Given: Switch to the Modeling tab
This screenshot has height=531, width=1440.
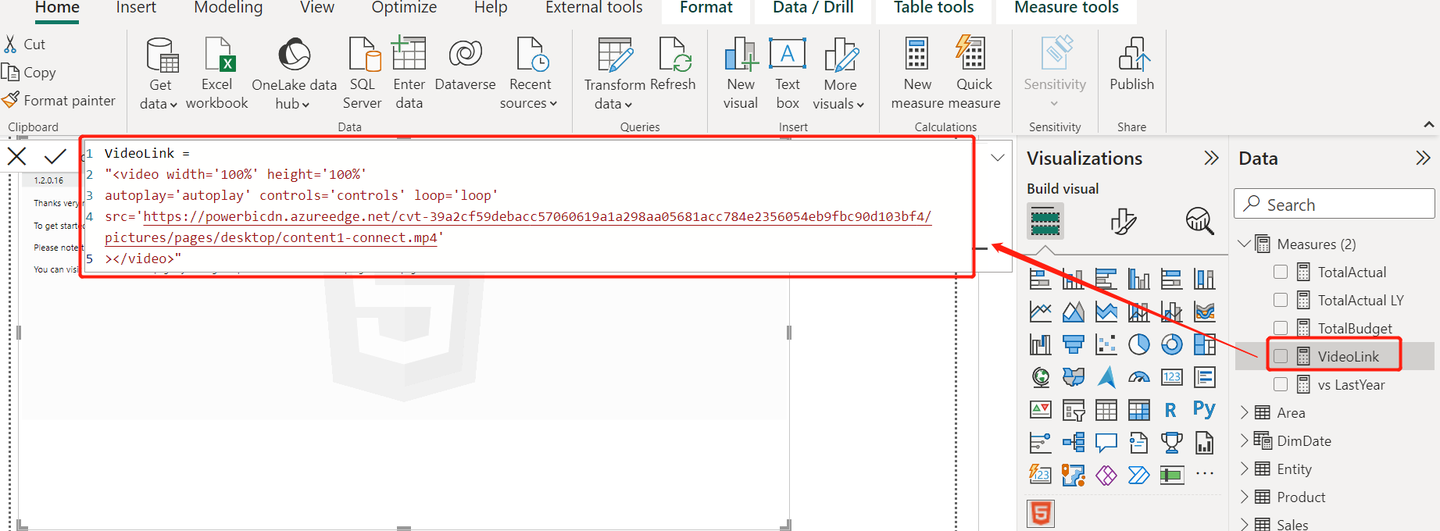Looking at the screenshot, I should tap(228, 8).
